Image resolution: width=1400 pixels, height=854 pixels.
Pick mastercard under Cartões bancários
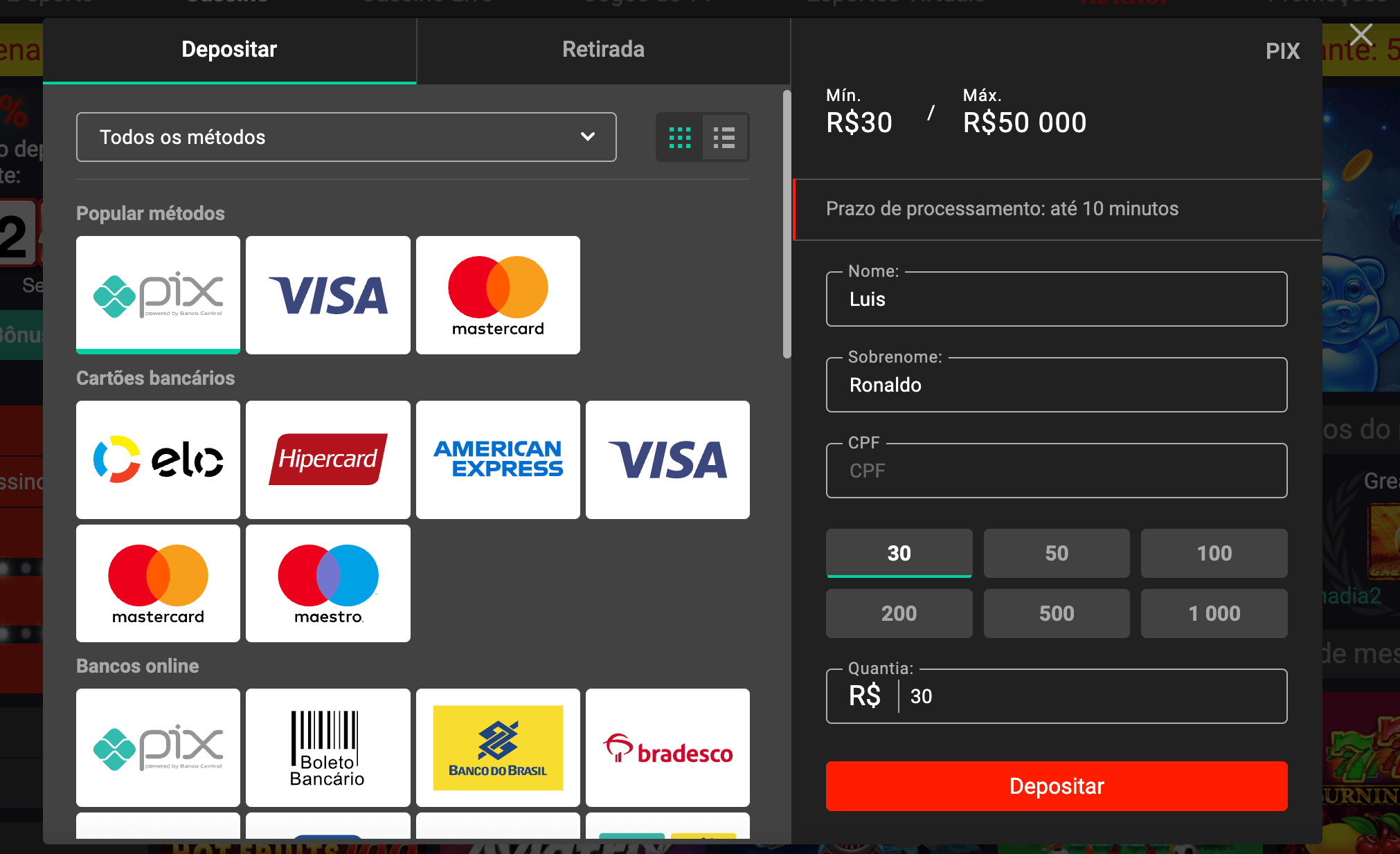pos(158,583)
